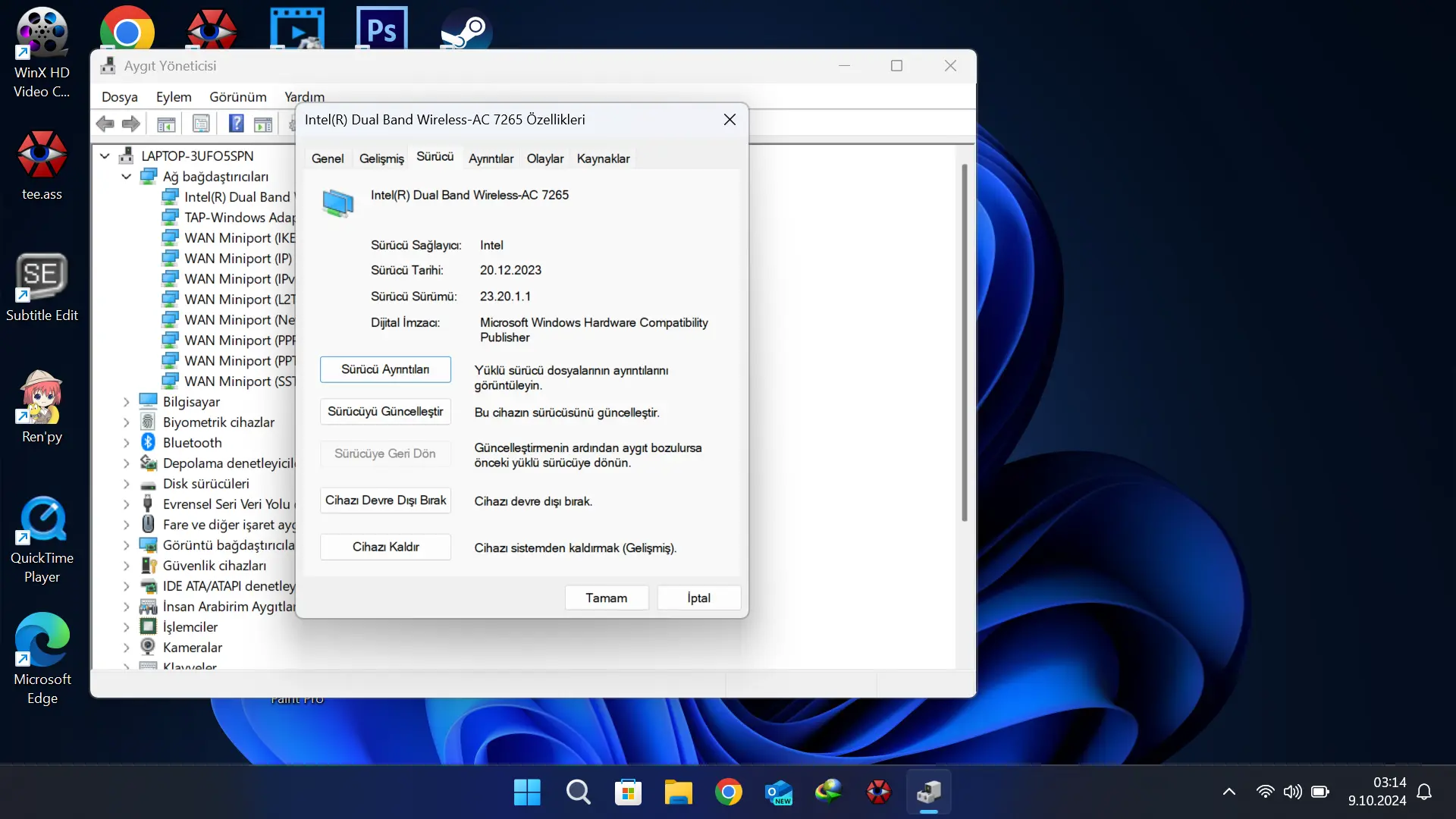Switch to the Kaynaklar tab

pyautogui.click(x=603, y=158)
